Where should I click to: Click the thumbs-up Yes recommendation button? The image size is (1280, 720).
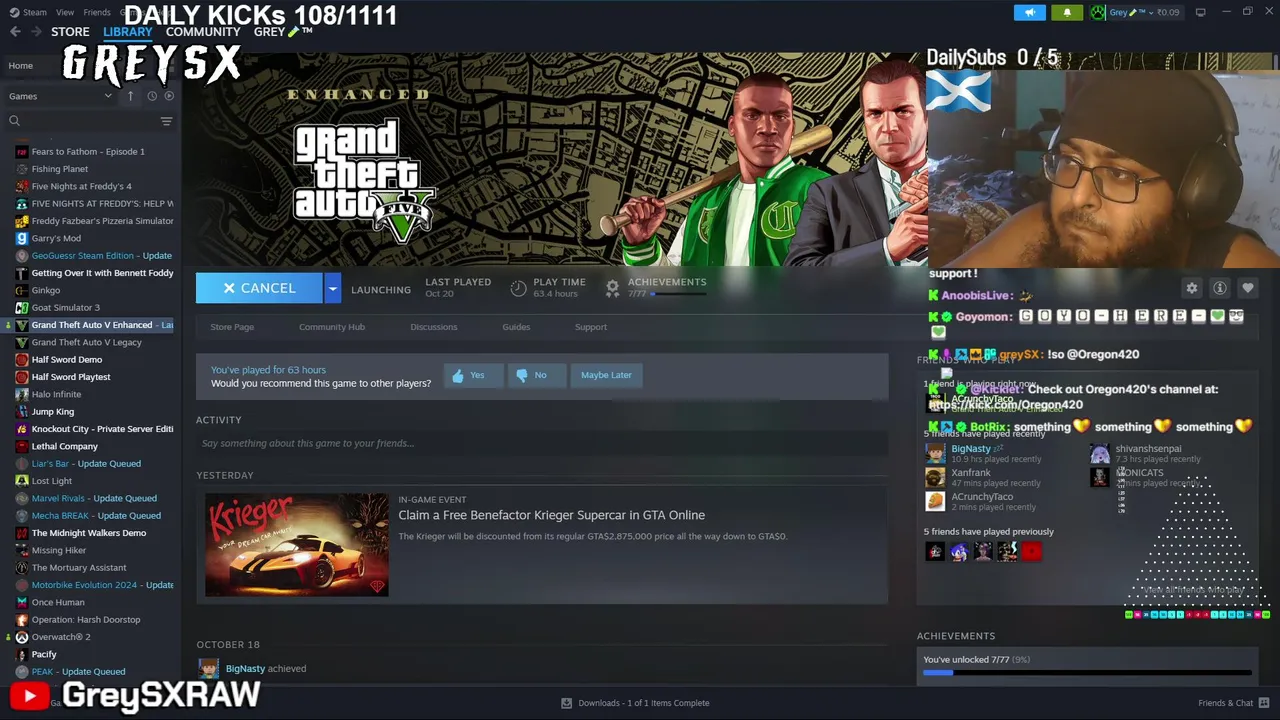coord(473,375)
